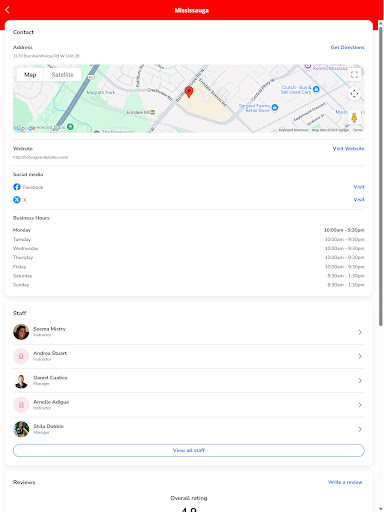
Task: Click the red location pin on map
Action: pos(189,92)
